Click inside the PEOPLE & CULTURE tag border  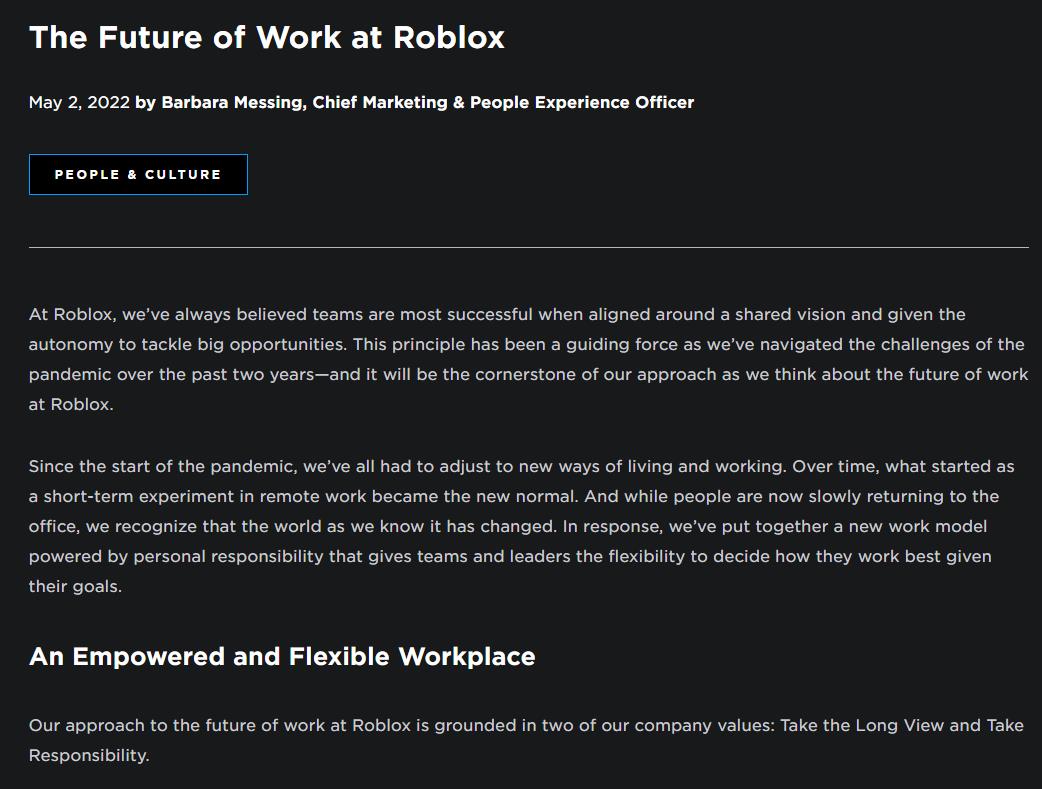tap(138, 174)
